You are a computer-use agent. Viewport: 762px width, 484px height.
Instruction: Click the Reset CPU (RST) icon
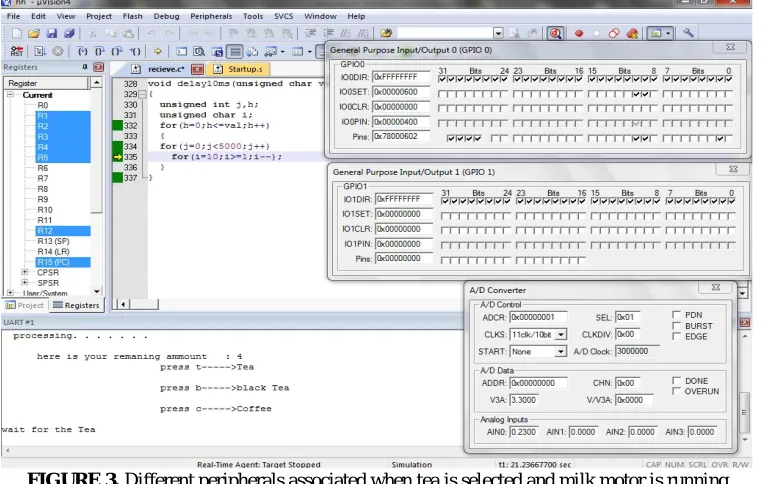click(x=17, y=51)
